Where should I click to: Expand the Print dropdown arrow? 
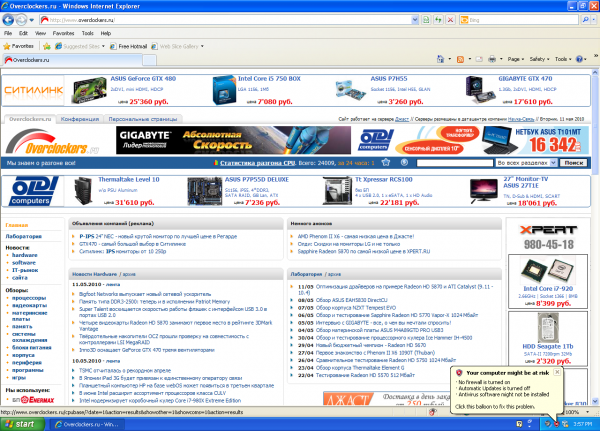[x=501, y=59]
